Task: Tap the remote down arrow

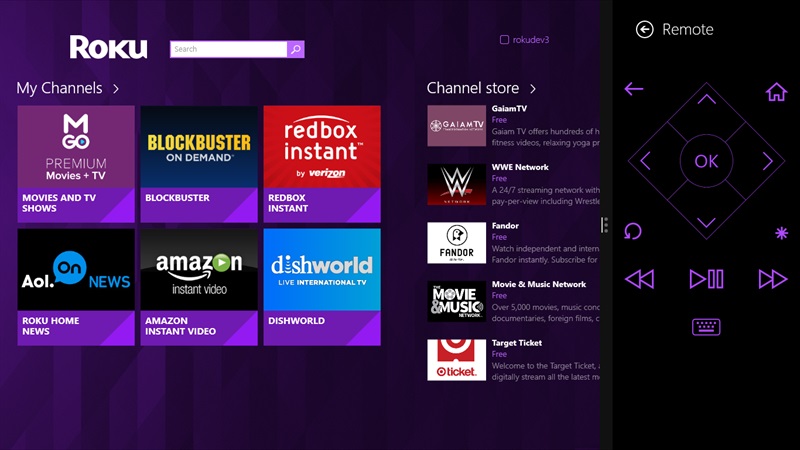Action: pyautogui.click(x=707, y=222)
